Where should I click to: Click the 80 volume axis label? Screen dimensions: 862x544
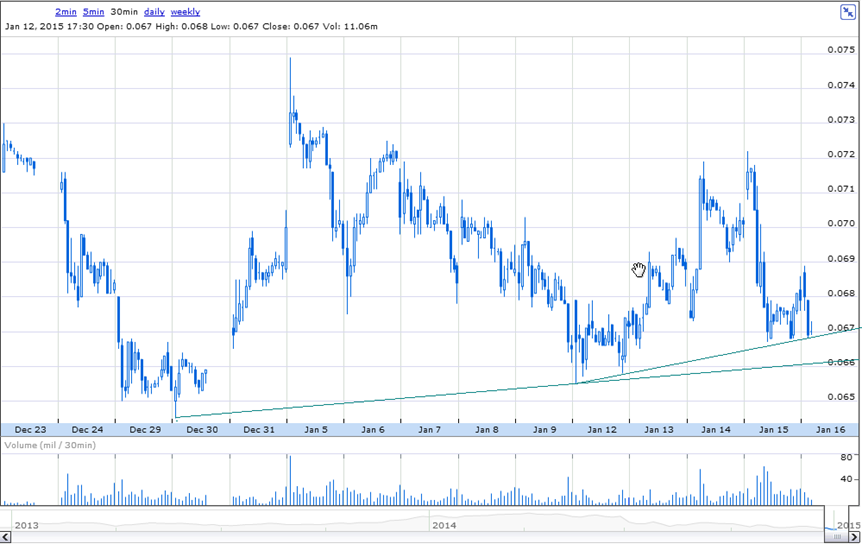[x=846, y=457]
